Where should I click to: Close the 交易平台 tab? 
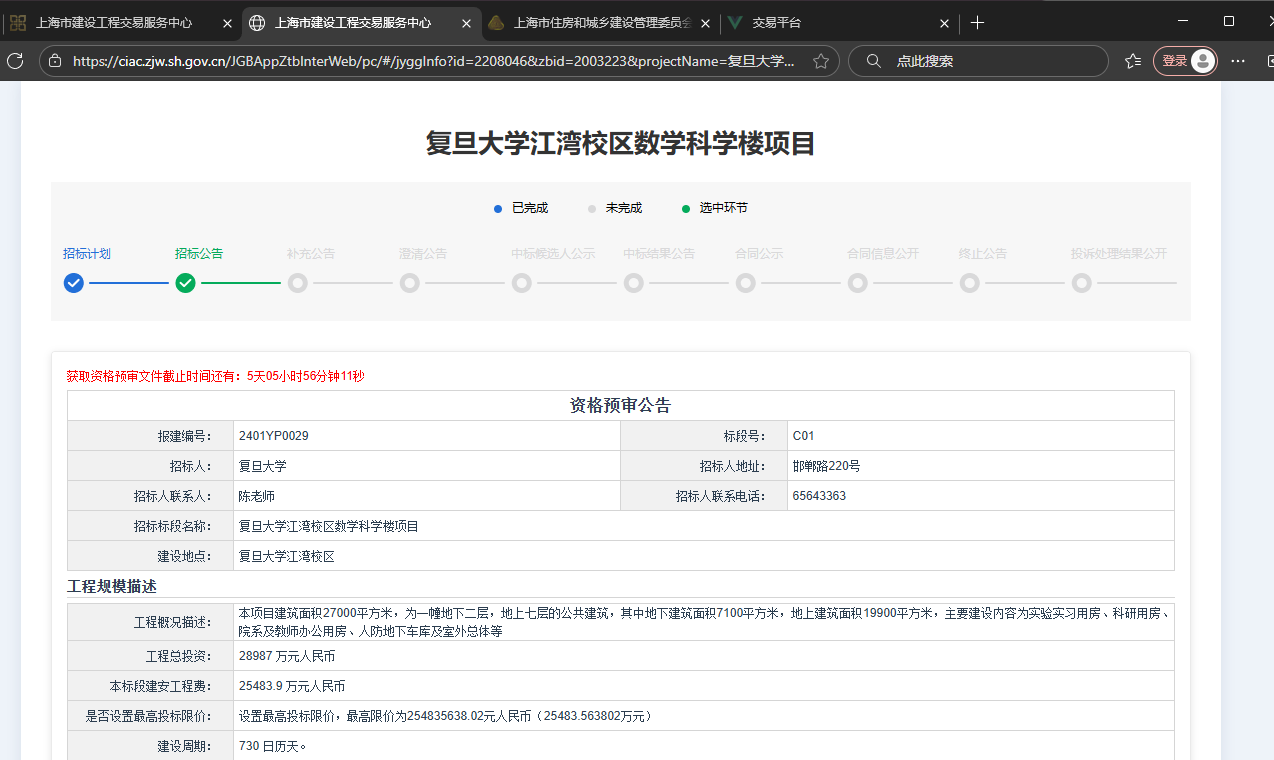click(945, 22)
